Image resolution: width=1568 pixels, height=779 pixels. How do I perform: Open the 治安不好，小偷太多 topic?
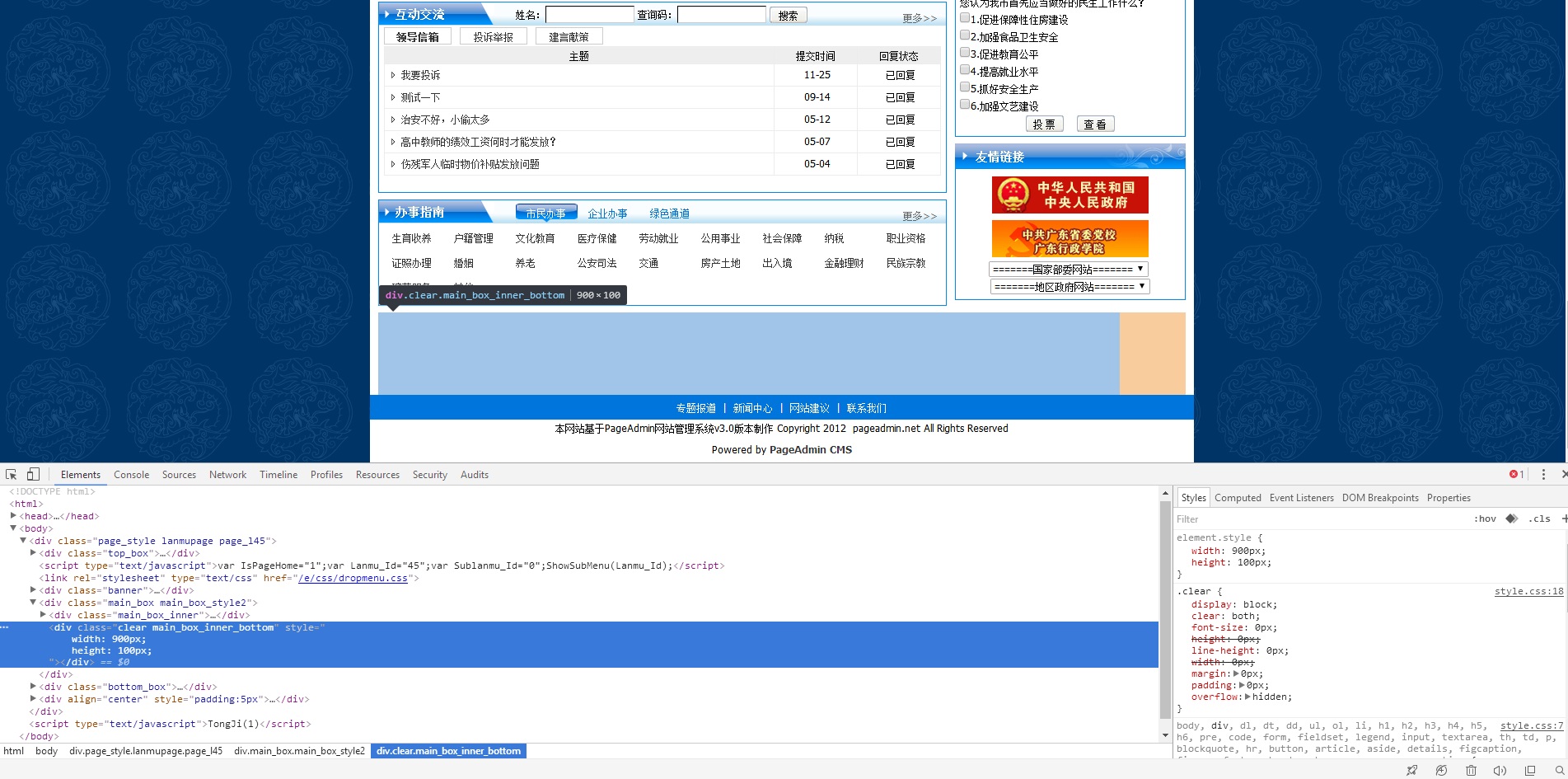tap(445, 120)
